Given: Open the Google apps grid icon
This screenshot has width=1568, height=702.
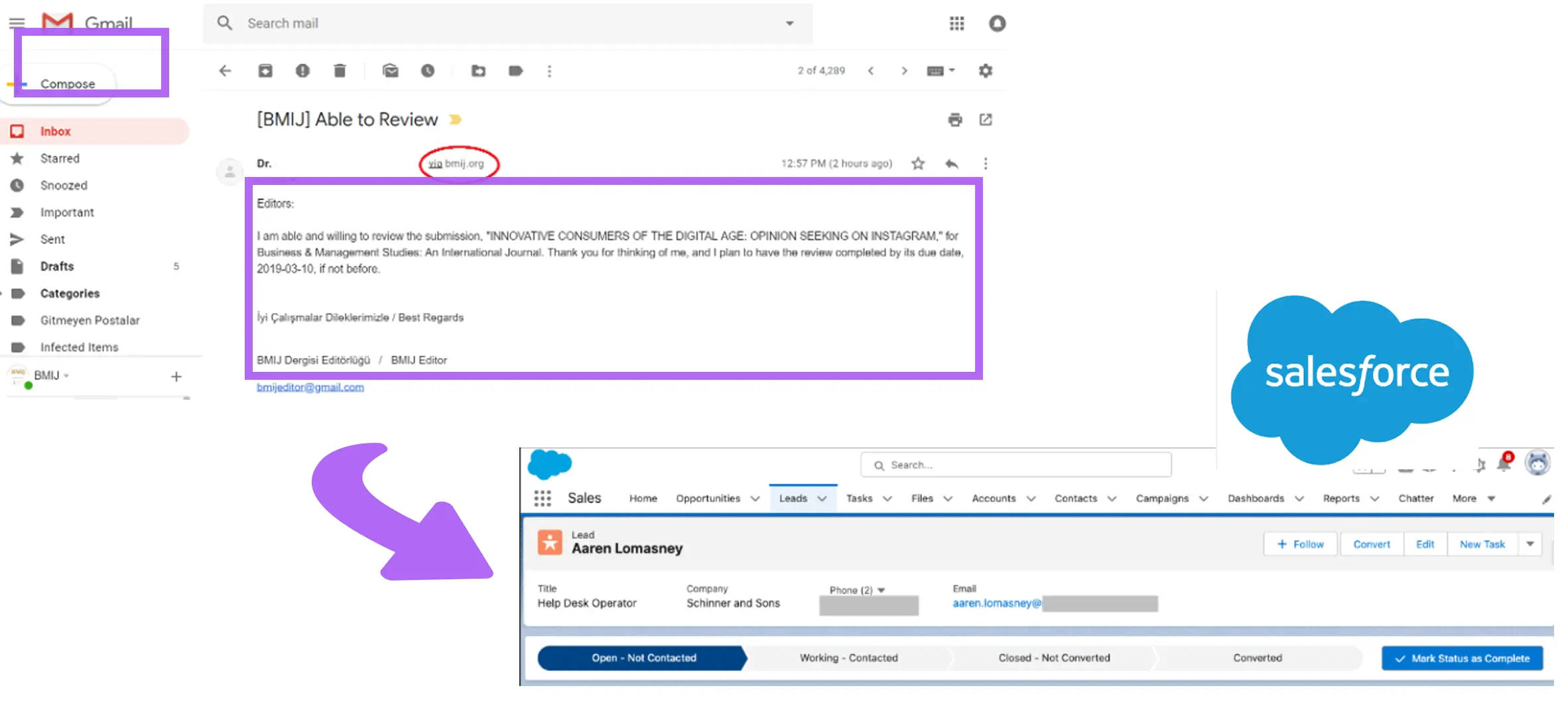Looking at the screenshot, I should pyautogui.click(x=956, y=24).
